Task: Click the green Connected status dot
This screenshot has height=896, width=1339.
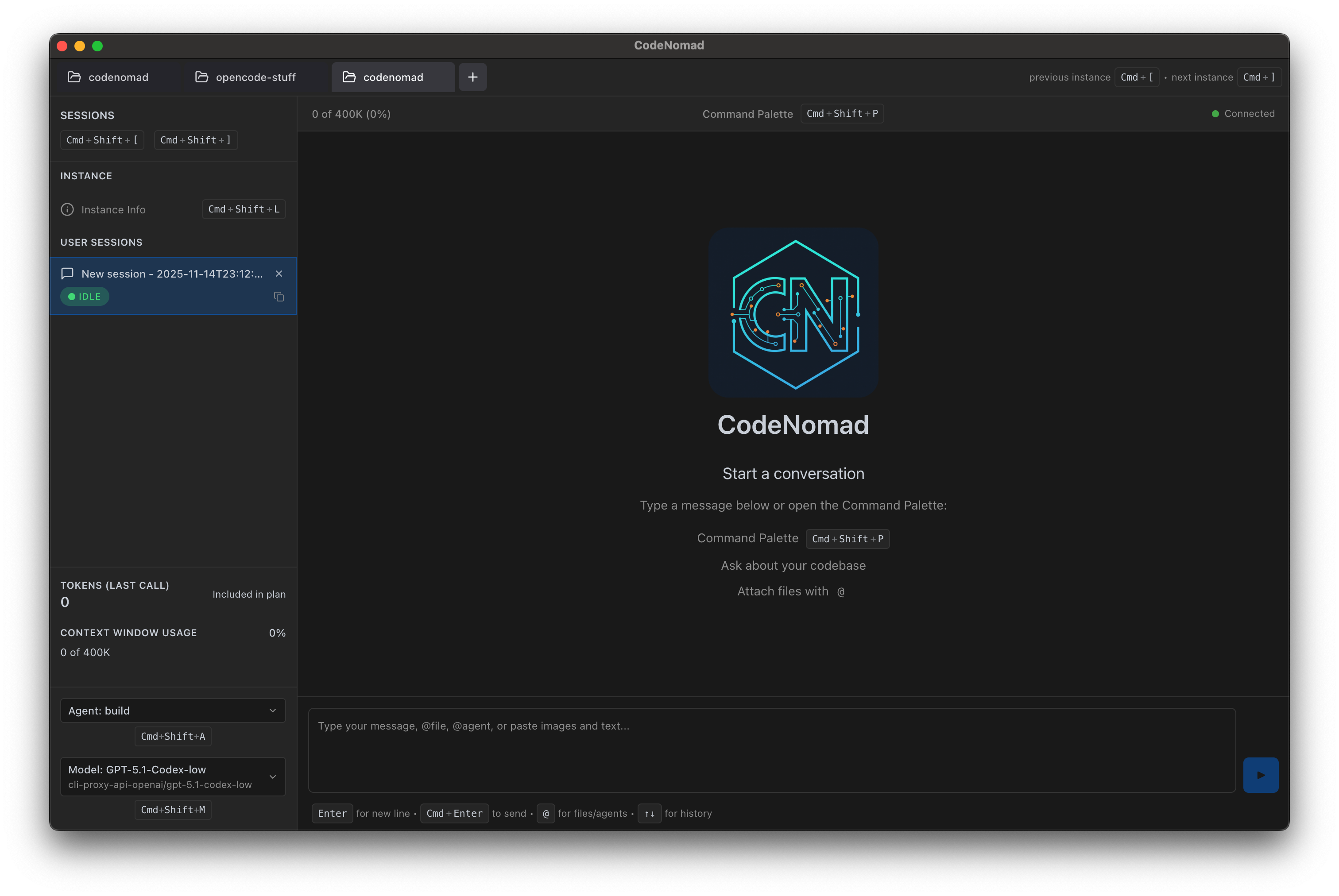Action: point(1215,114)
